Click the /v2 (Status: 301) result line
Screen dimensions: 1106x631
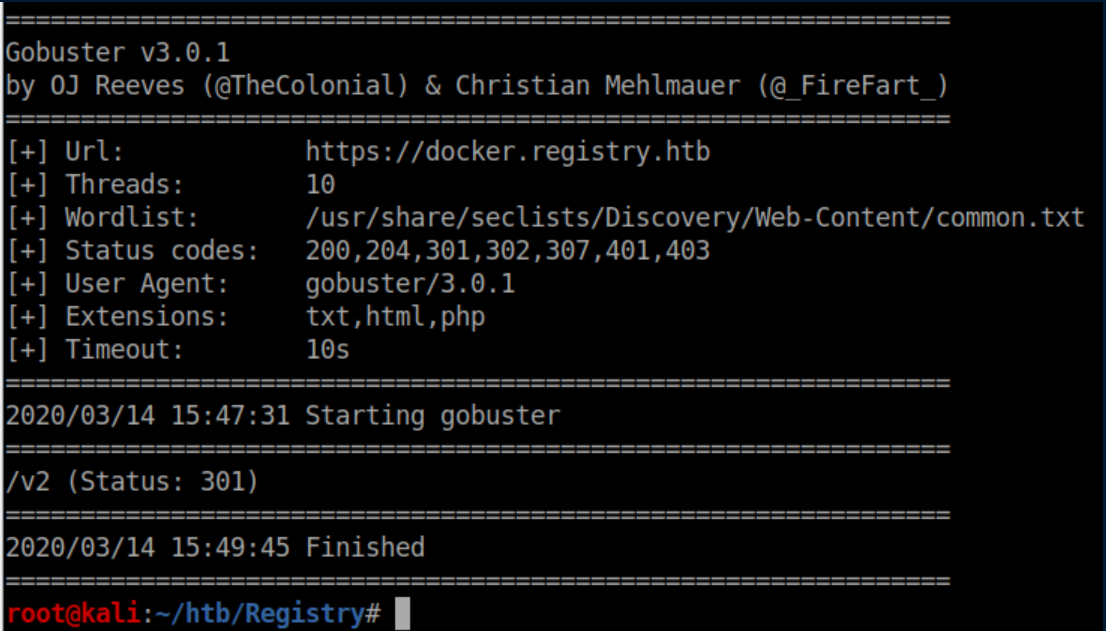click(x=132, y=482)
